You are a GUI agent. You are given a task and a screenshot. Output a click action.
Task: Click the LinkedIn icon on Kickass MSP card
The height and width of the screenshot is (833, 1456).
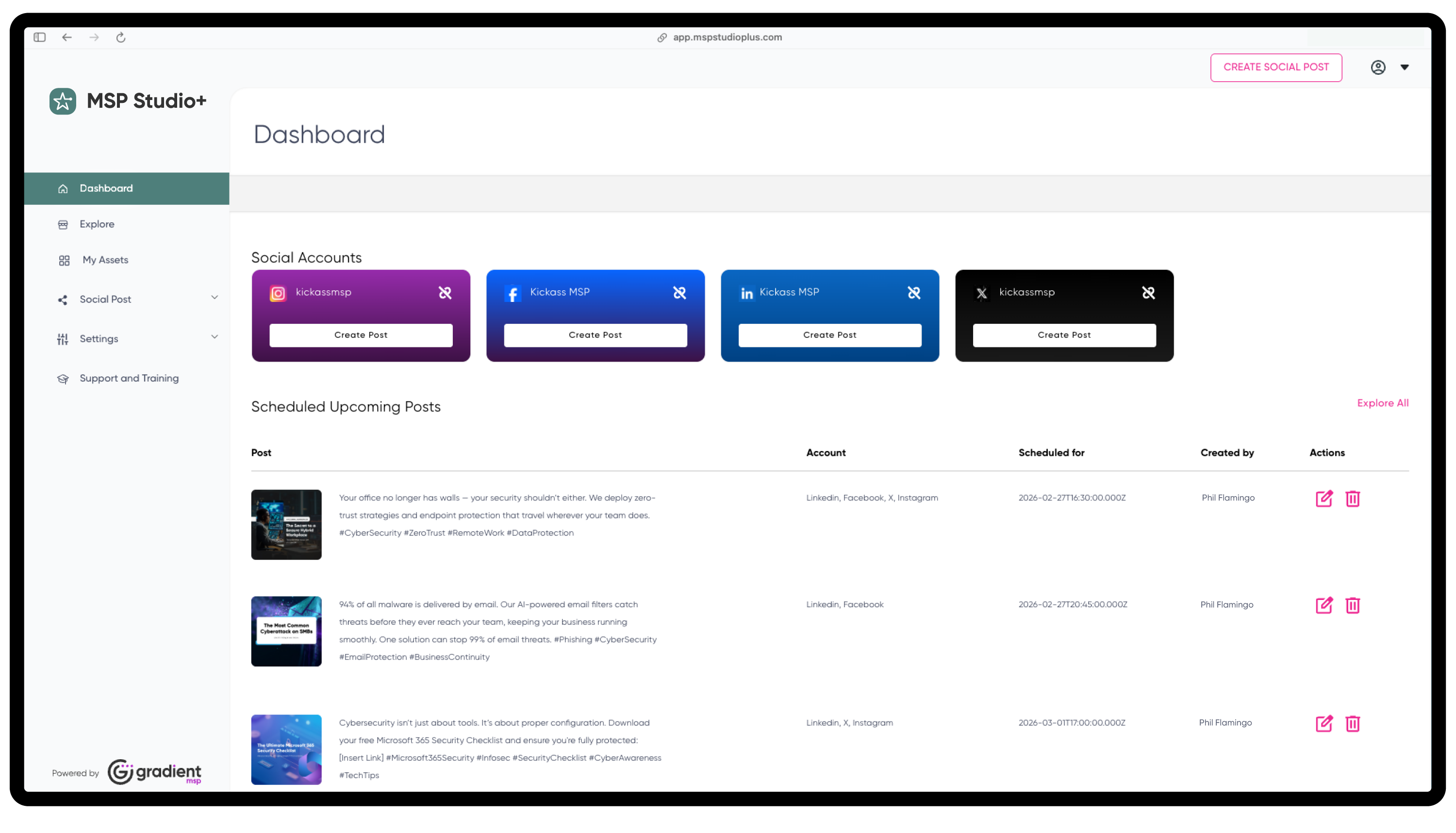[747, 292]
